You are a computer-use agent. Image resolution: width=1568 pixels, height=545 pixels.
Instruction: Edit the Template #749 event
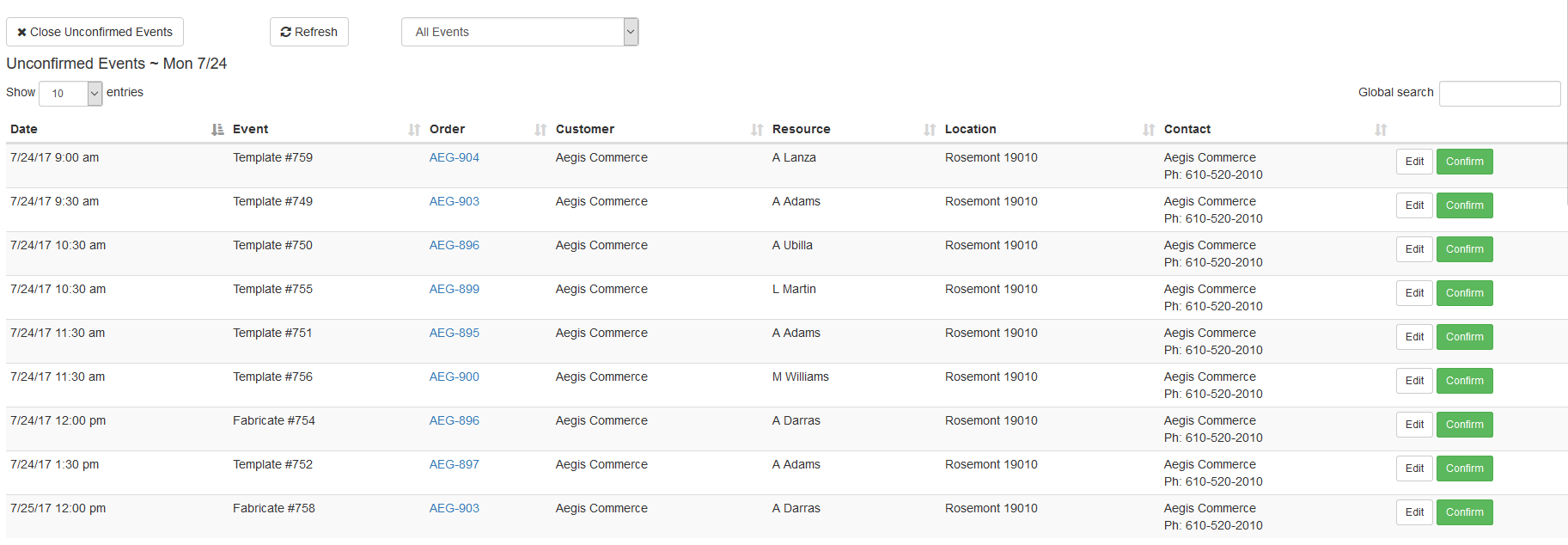click(x=1414, y=205)
